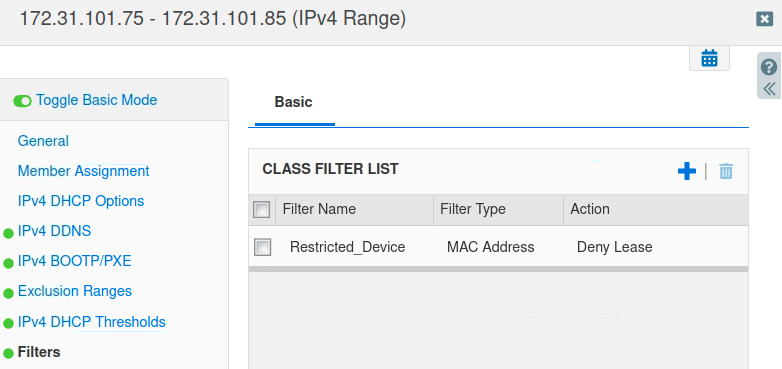Check the Restricted_Device row checkbox
Viewport: 782px width, 369px height.
[262, 247]
